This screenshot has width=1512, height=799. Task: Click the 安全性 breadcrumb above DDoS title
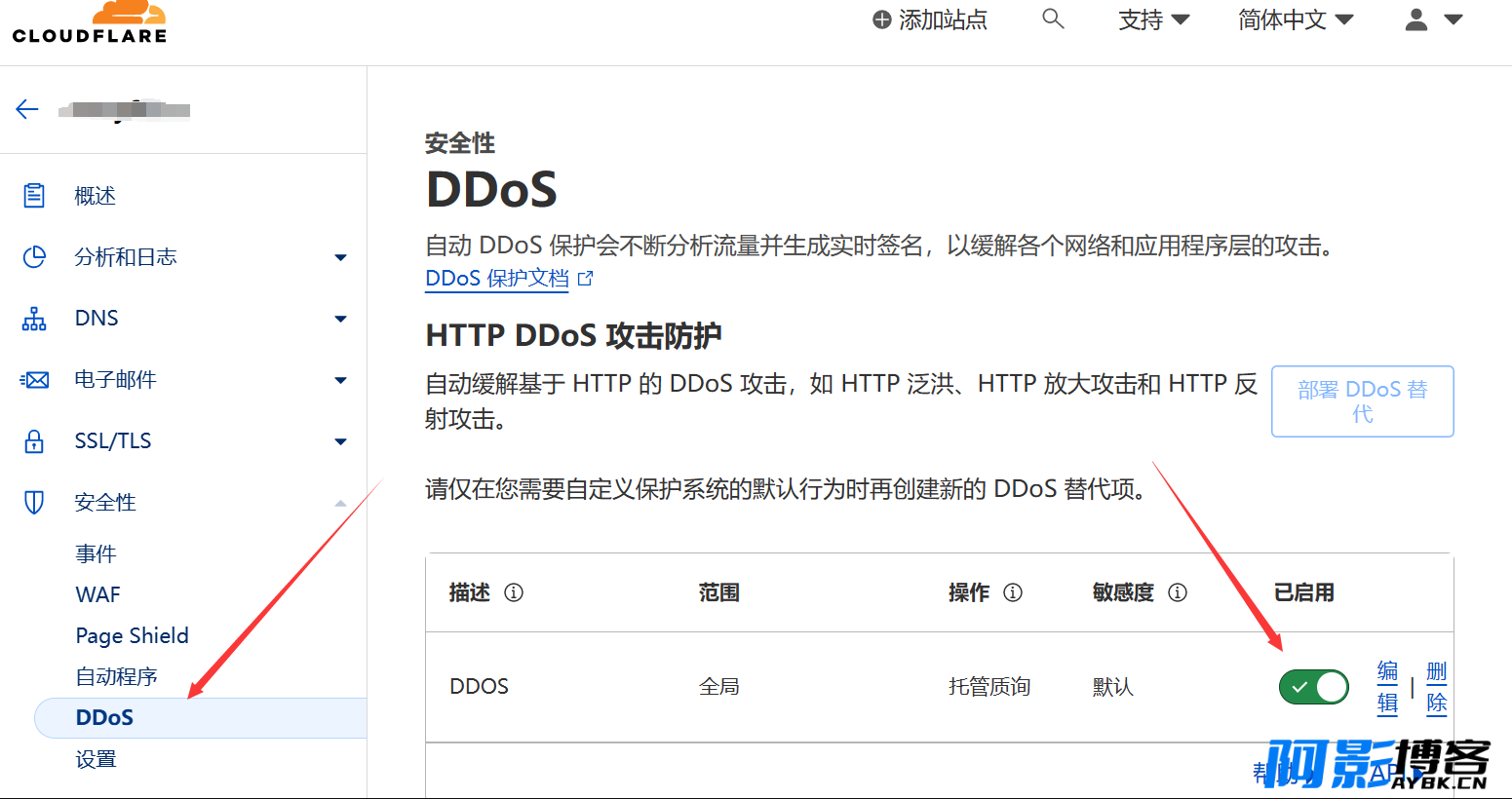click(460, 143)
